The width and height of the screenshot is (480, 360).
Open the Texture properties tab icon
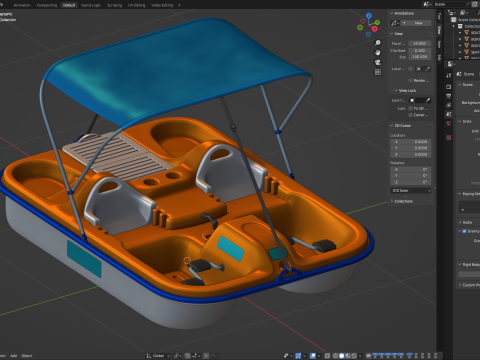point(449,137)
